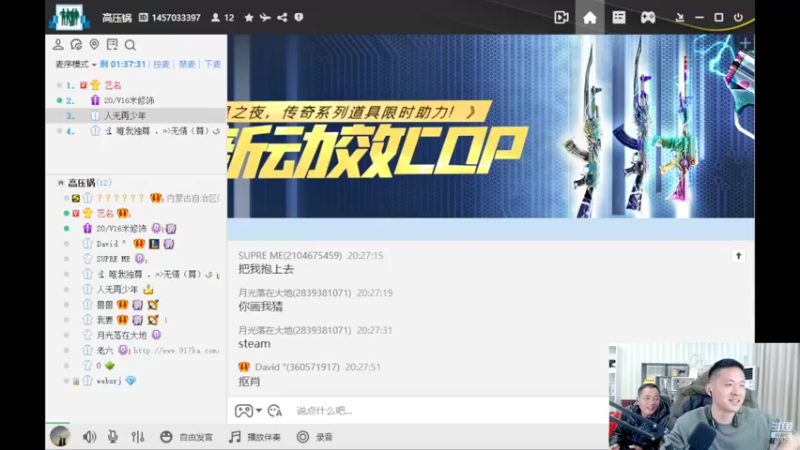Click sender David (360571917) in chat
Image resolution: width=800 pixels, height=450 pixels.
(297, 367)
